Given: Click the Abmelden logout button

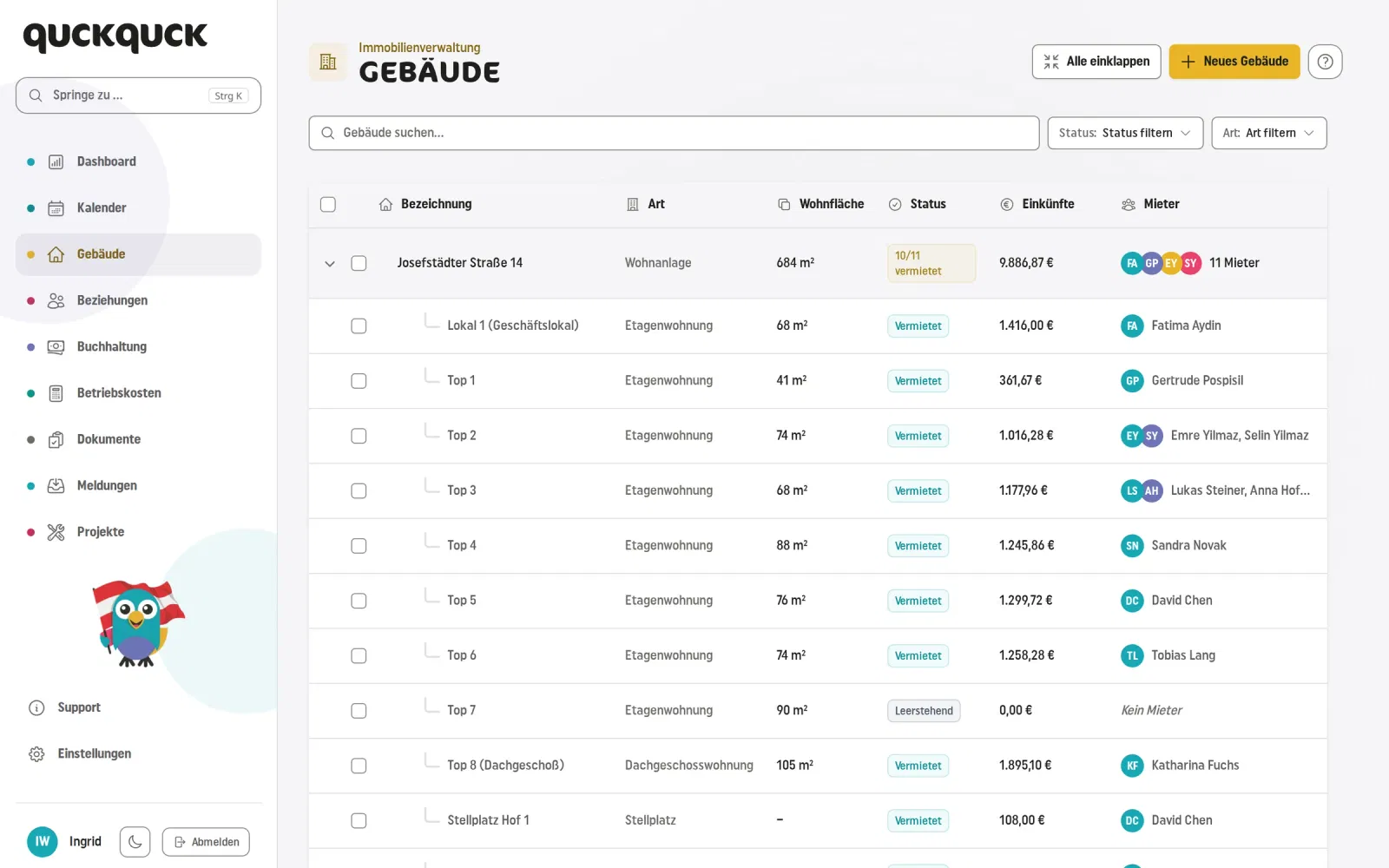Looking at the screenshot, I should click(207, 842).
